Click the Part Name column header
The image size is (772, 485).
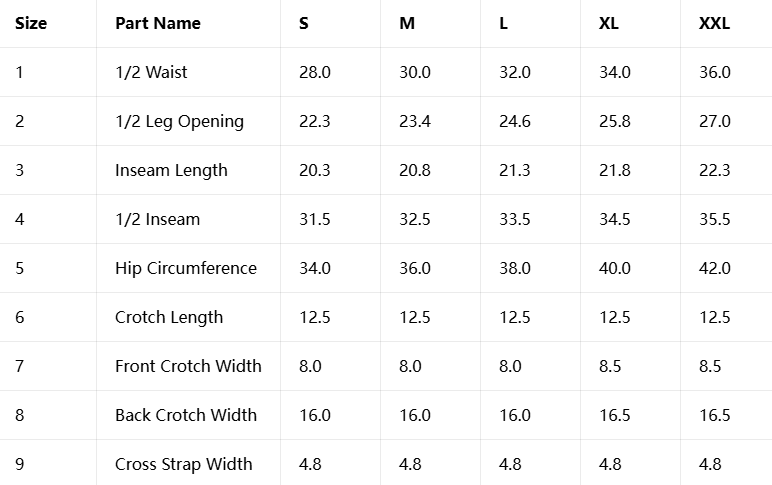[x=158, y=23]
